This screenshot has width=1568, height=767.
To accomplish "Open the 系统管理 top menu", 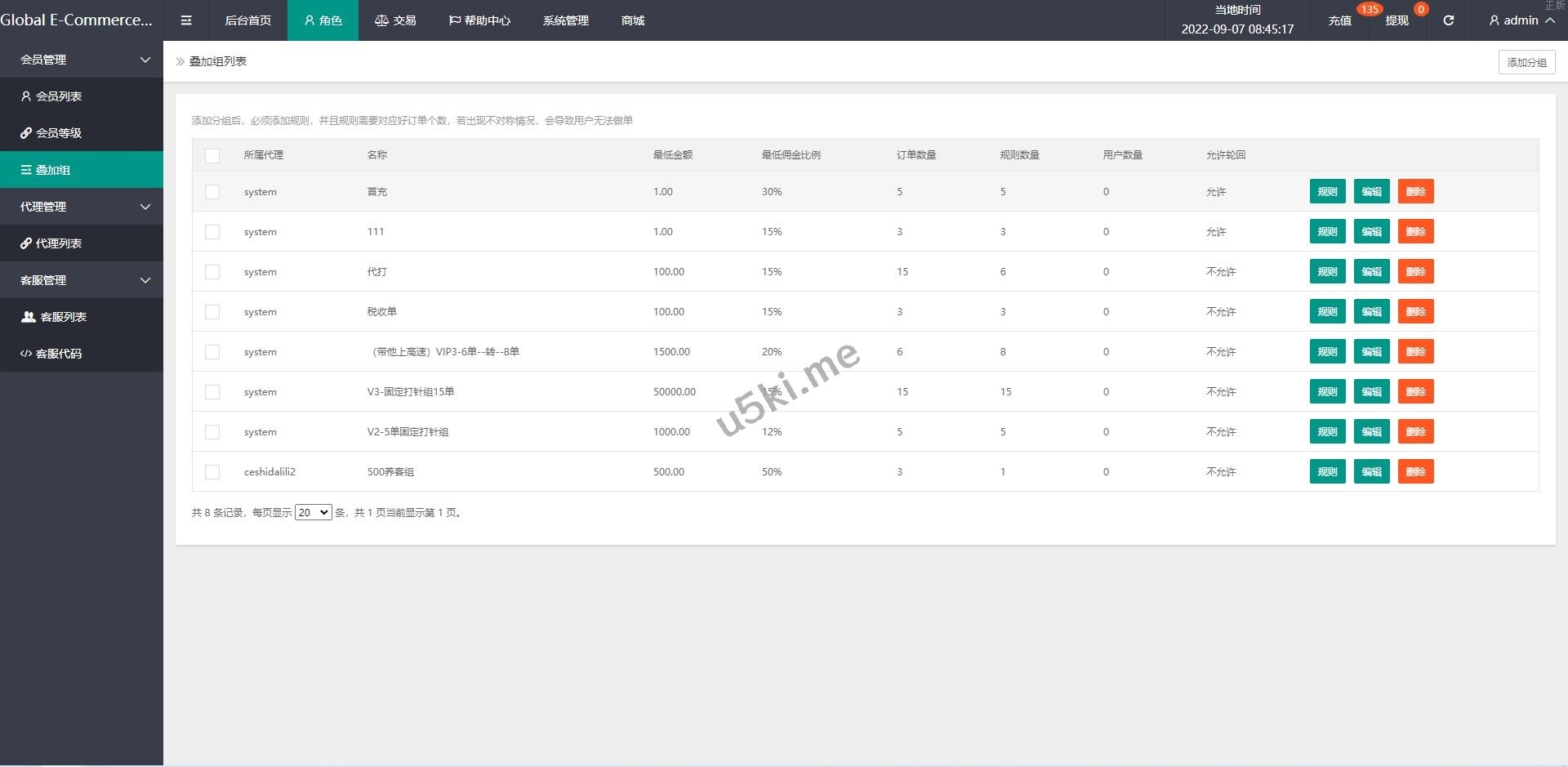I will coord(565,20).
